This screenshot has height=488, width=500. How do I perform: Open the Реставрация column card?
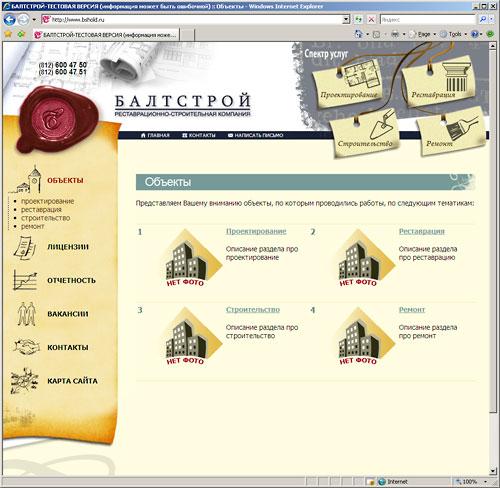click(439, 81)
